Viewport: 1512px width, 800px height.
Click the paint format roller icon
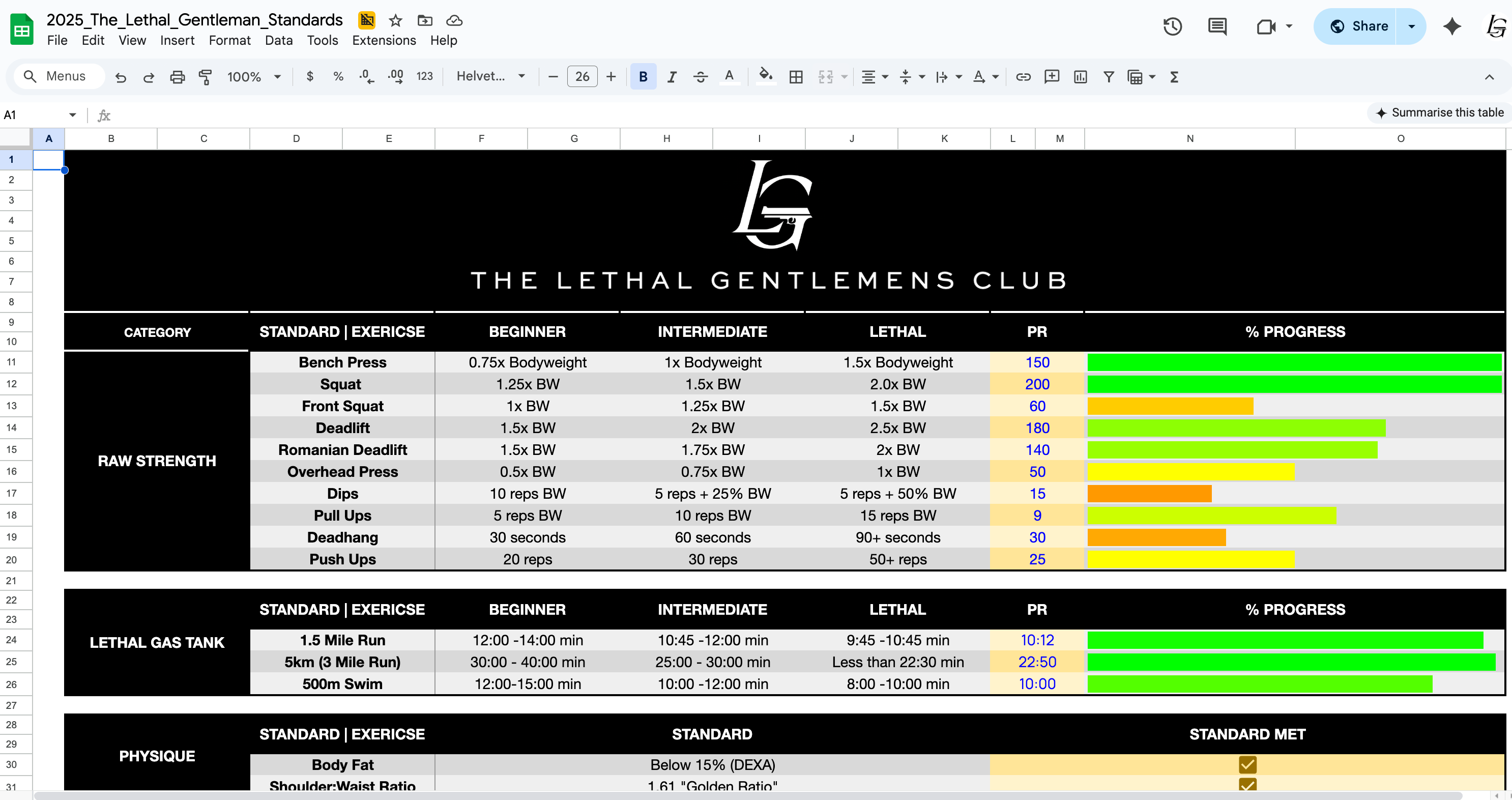tap(205, 77)
